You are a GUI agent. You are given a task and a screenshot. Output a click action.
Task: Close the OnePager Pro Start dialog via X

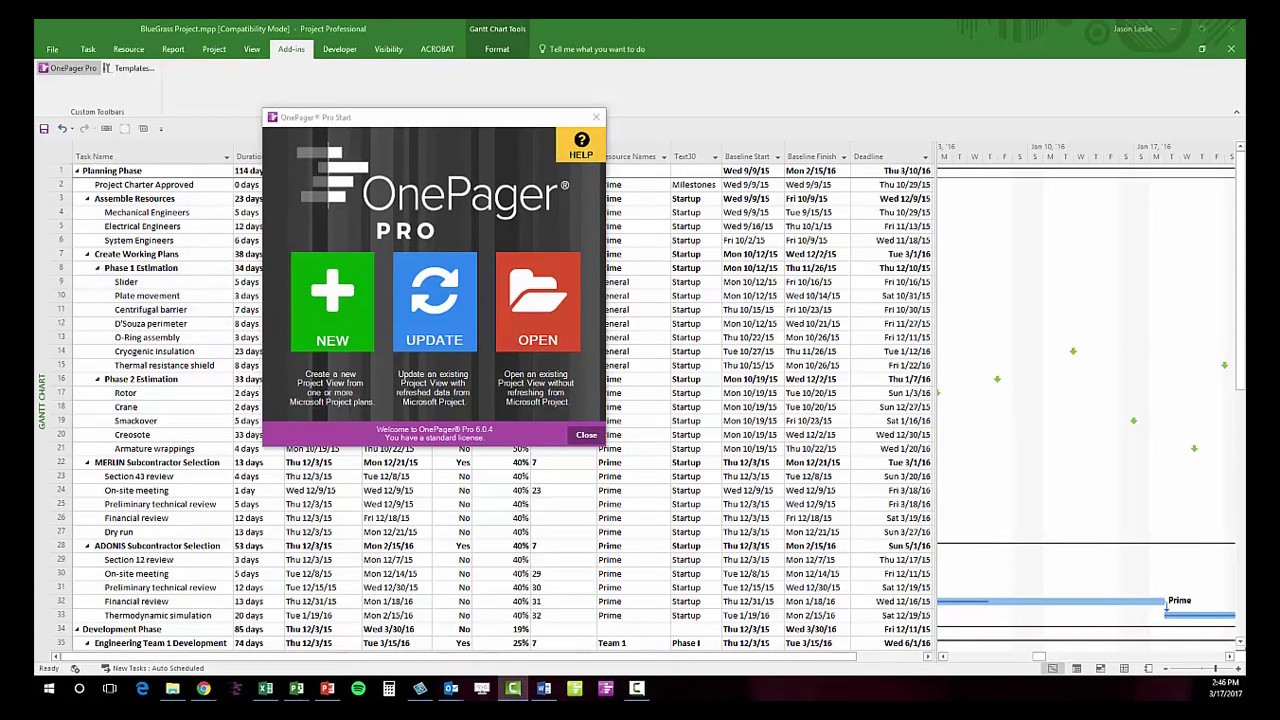pos(596,117)
